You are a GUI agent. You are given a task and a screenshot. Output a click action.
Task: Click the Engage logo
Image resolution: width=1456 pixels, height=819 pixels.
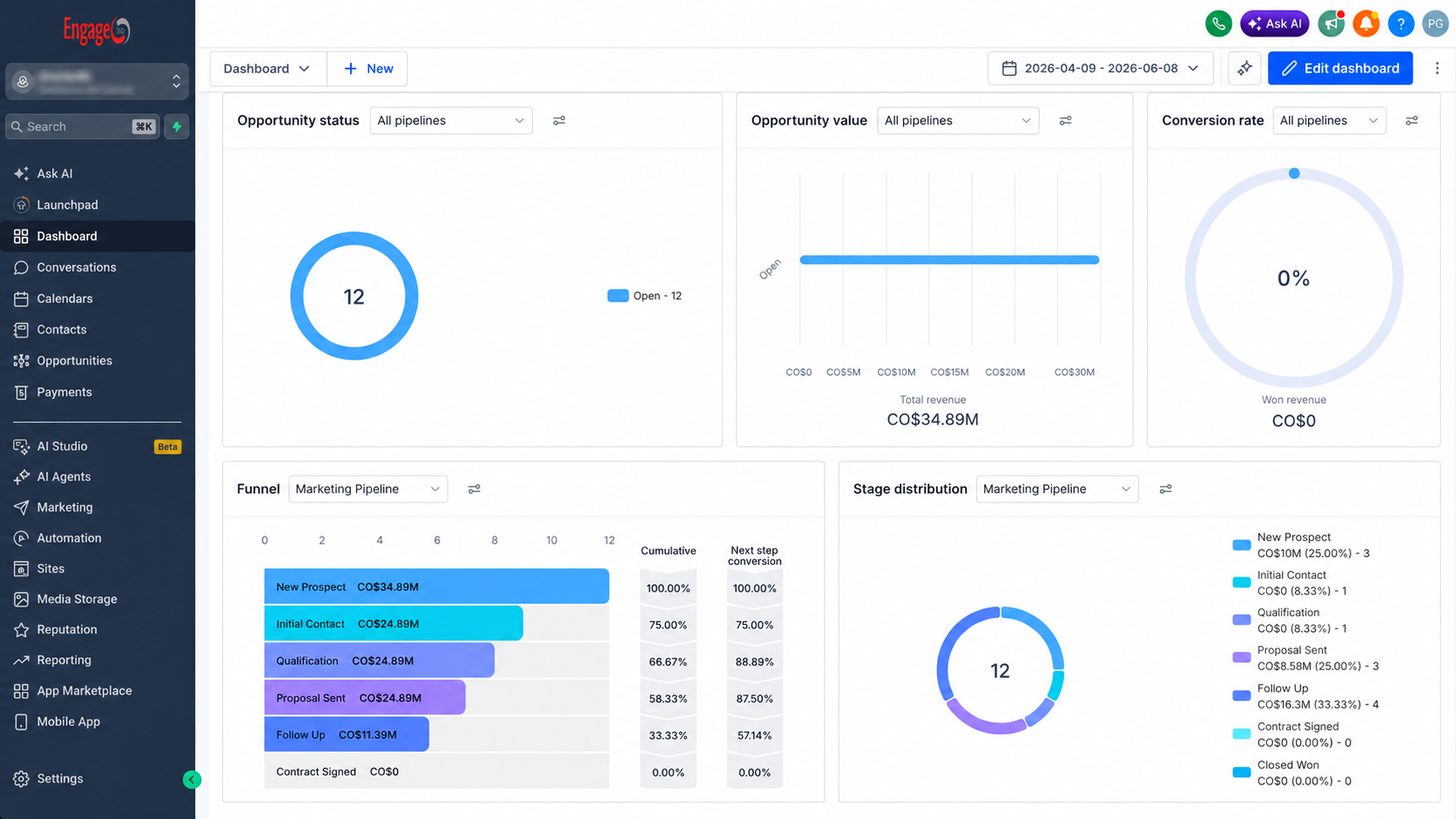tap(97, 30)
